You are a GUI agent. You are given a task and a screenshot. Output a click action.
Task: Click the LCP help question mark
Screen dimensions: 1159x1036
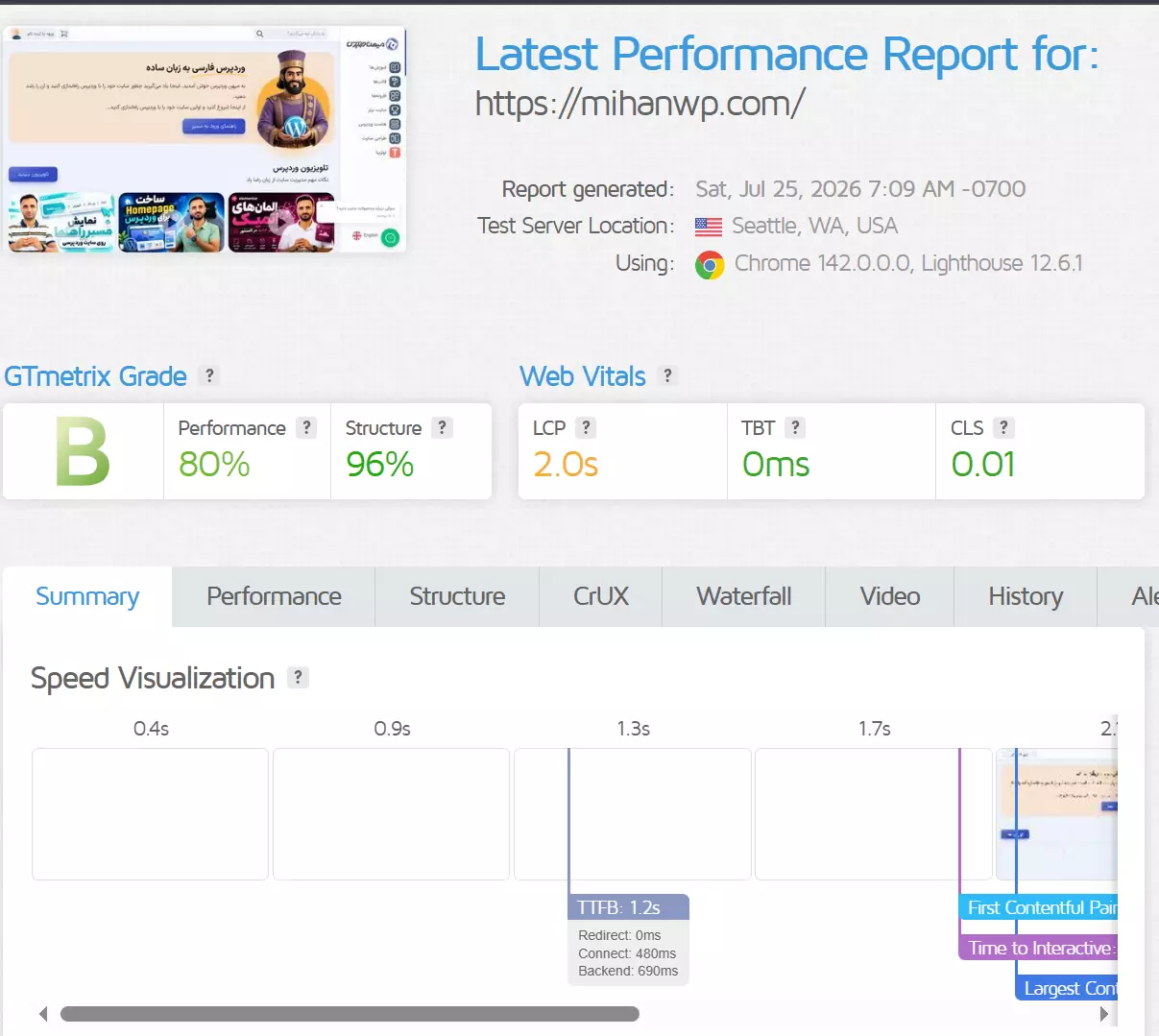click(x=586, y=427)
